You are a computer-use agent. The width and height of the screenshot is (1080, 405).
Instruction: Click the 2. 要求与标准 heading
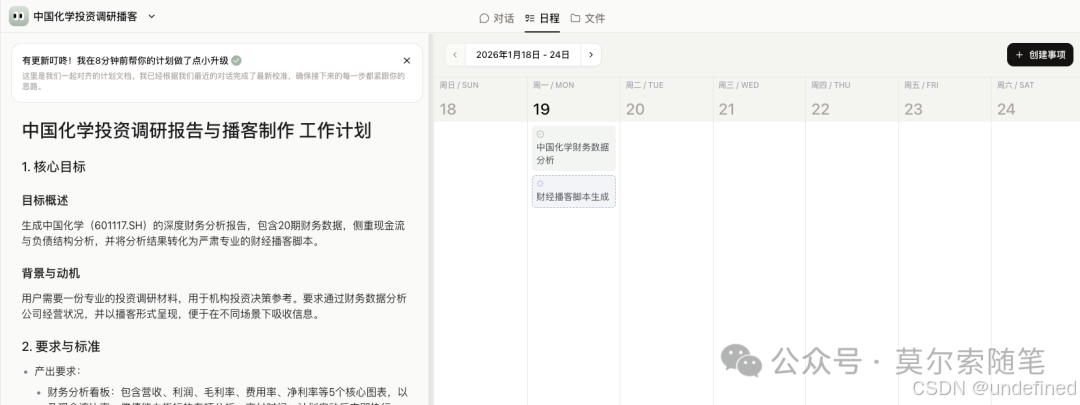tap(61, 346)
